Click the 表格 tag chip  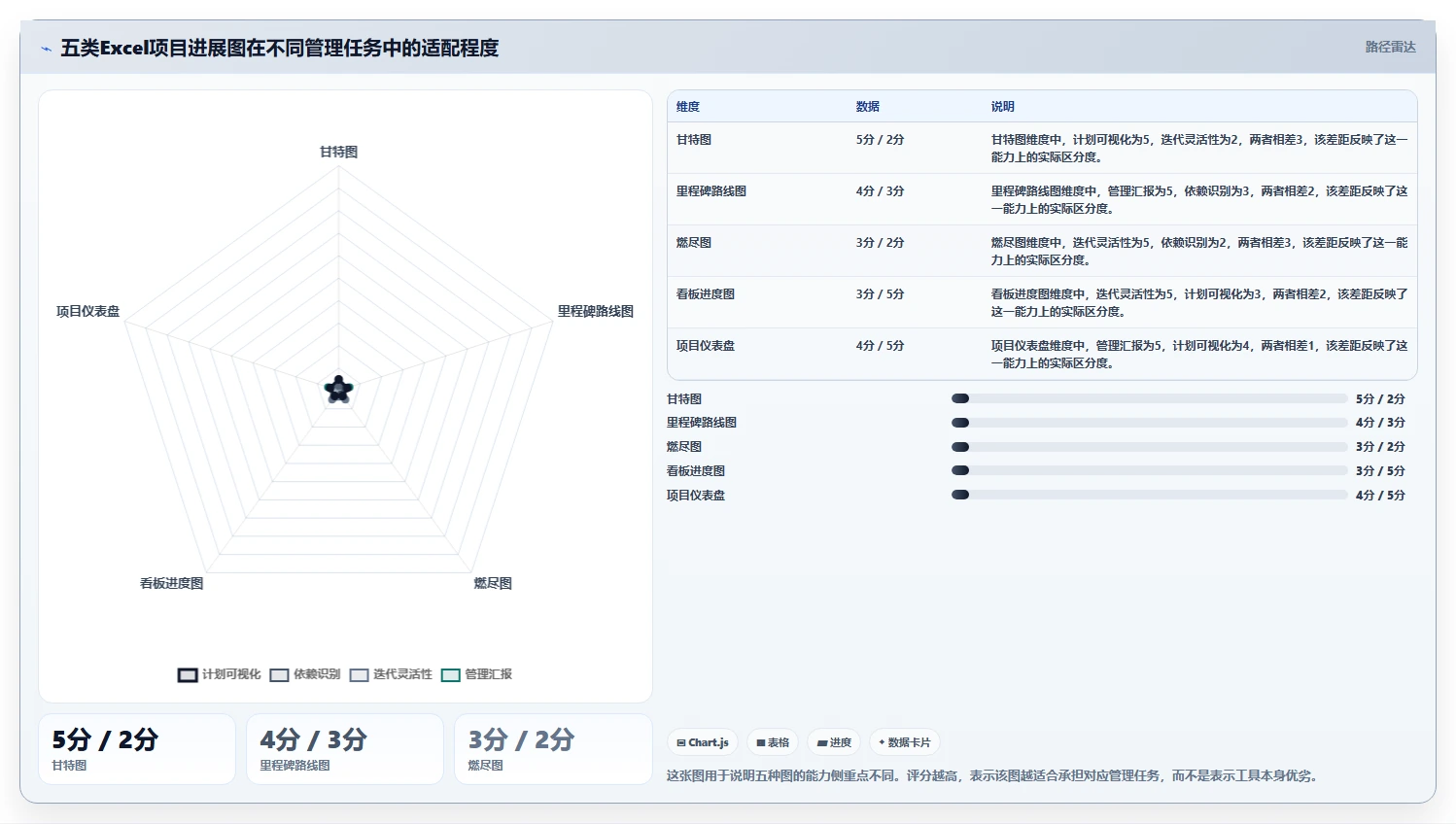(x=773, y=742)
